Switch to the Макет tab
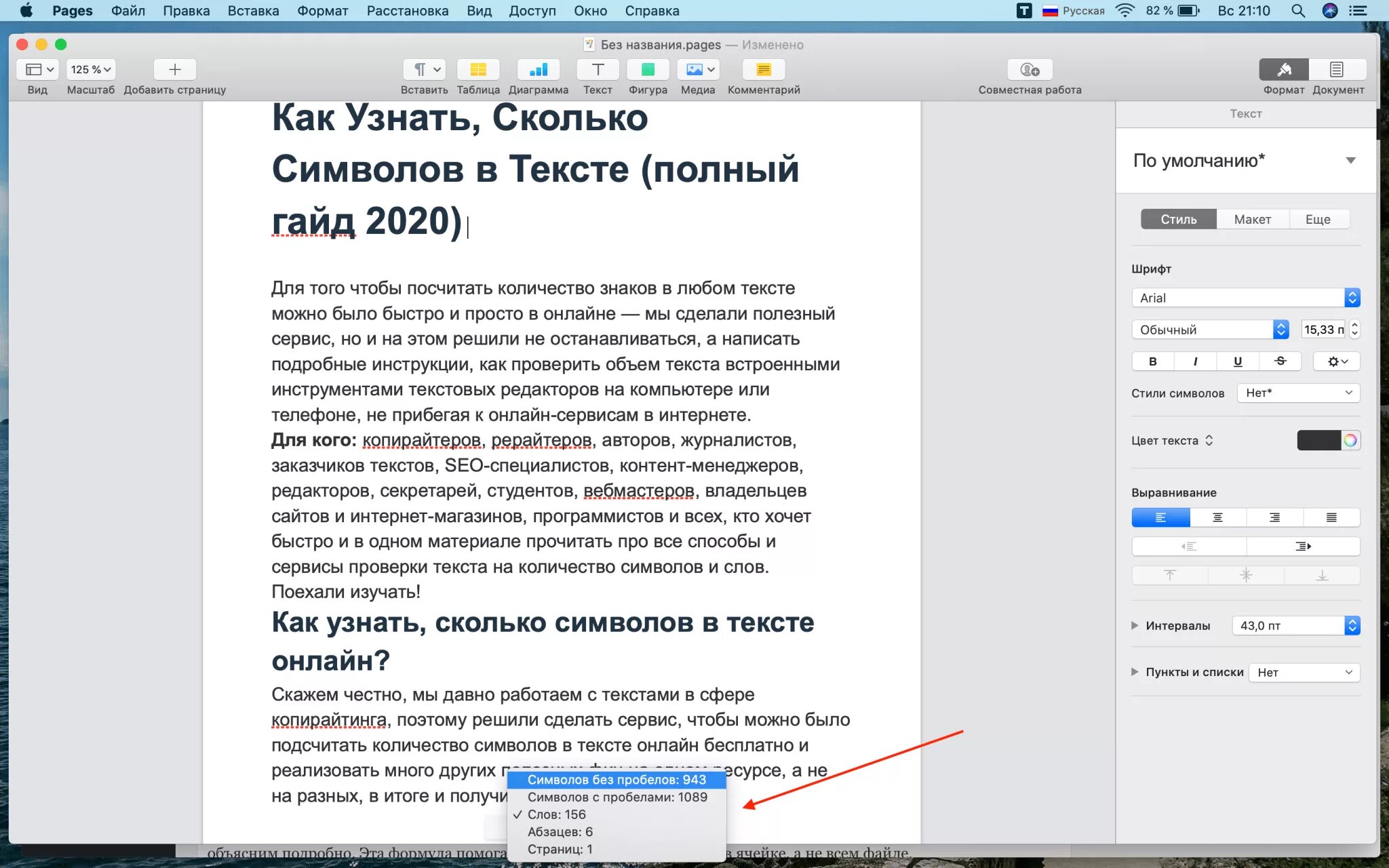Image resolution: width=1389 pixels, height=868 pixels. 1252,219
